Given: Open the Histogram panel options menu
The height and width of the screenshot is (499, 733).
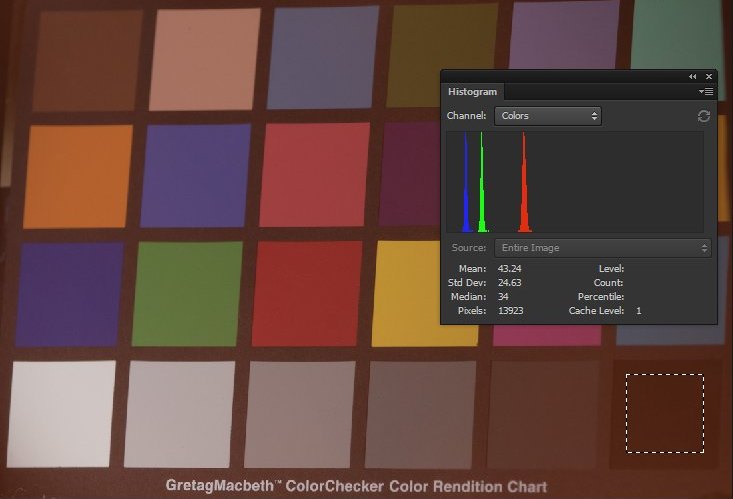Looking at the screenshot, I should [706, 92].
